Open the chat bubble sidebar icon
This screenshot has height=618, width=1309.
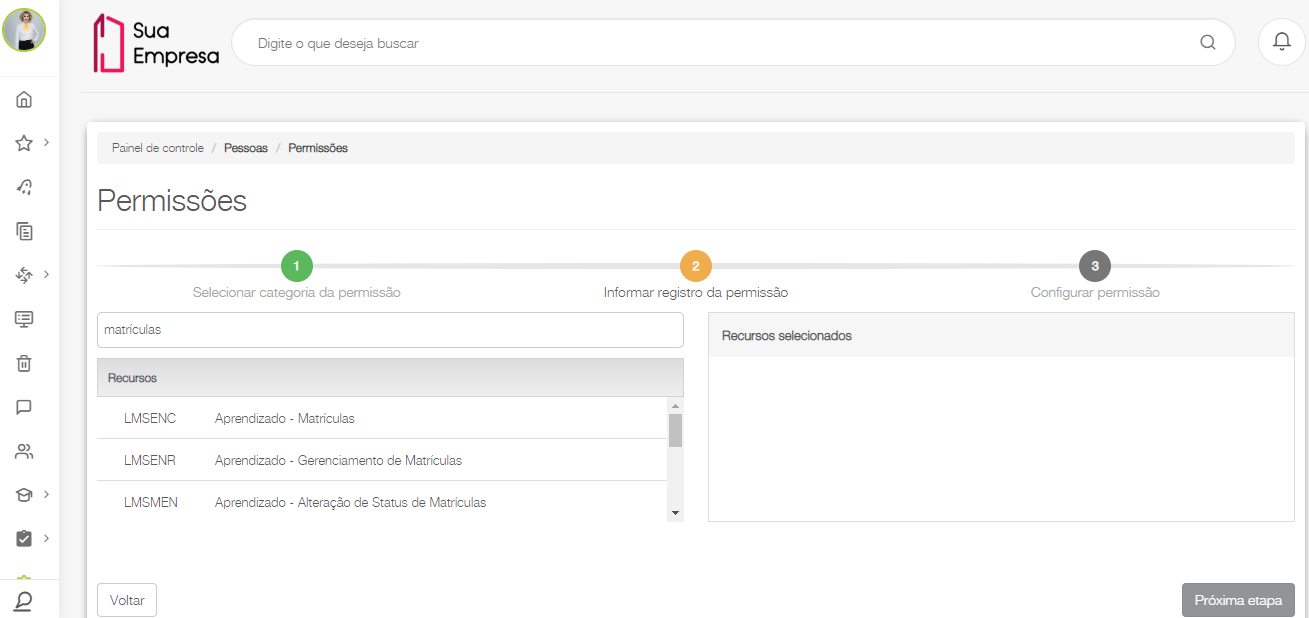click(x=24, y=407)
